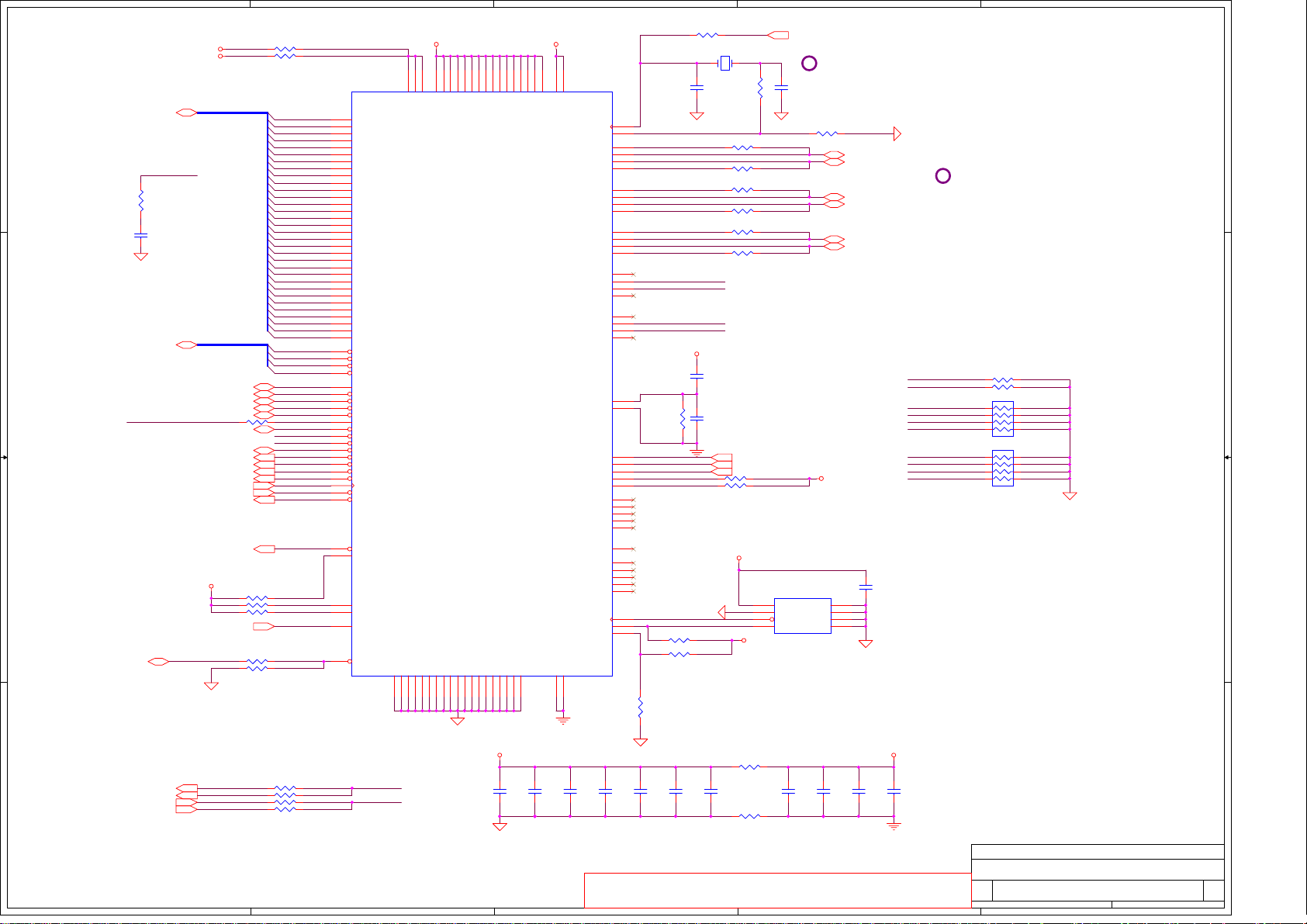This screenshot has height=924, width=1307.
Task: Select the upper blue bus port connector
Action: 187,113
